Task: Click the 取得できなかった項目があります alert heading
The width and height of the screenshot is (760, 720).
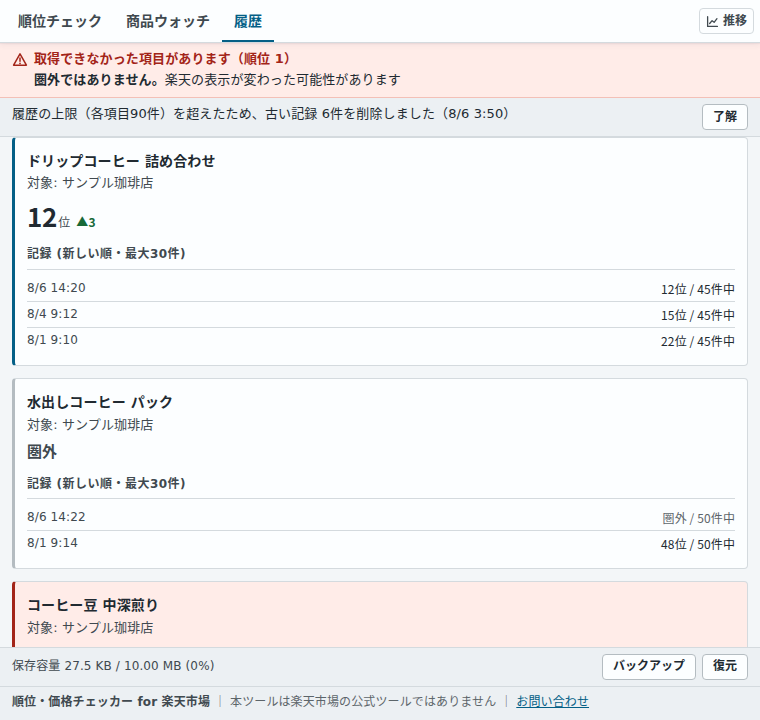Action: click(x=162, y=59)
